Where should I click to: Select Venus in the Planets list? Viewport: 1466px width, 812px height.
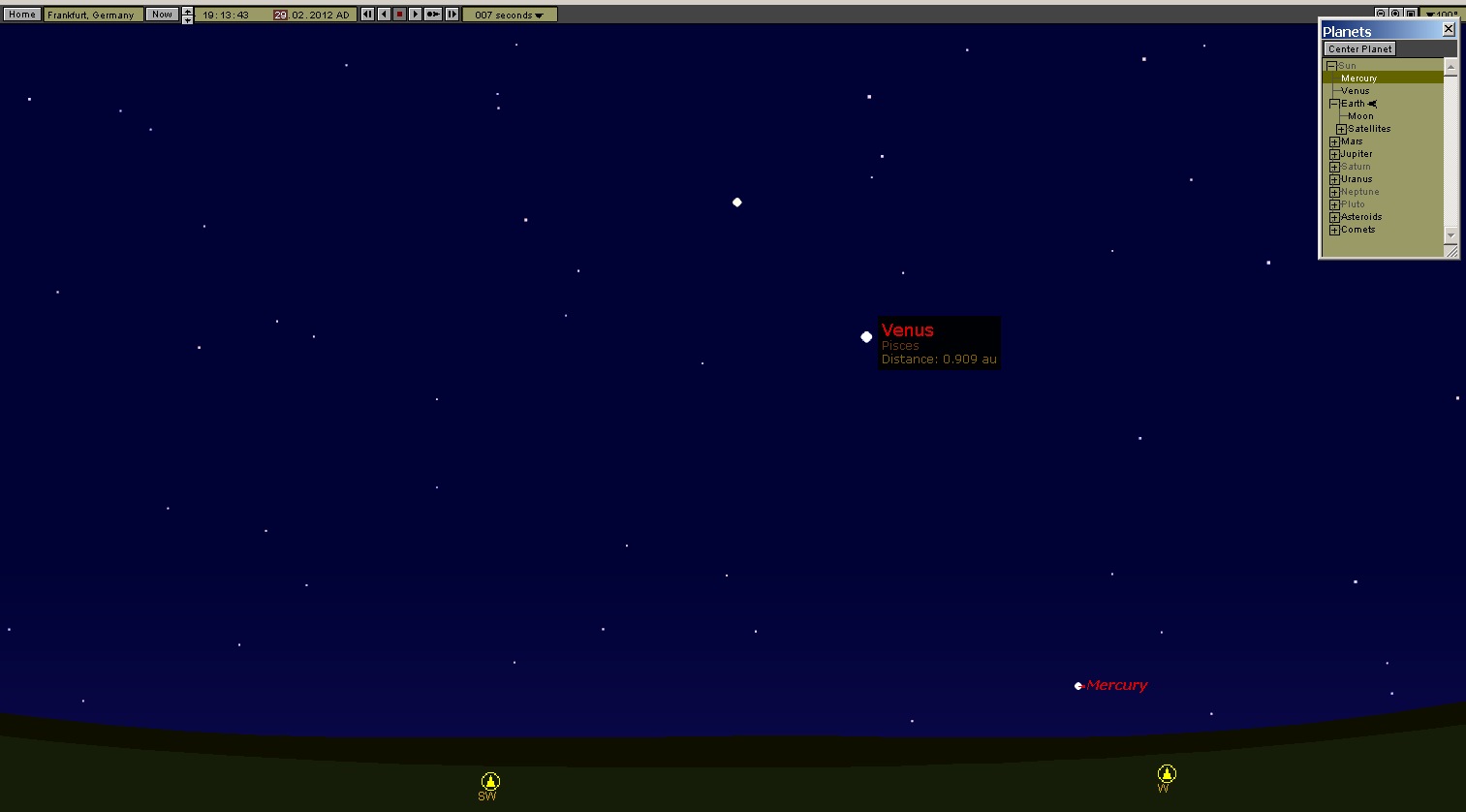coord(1355,91)
